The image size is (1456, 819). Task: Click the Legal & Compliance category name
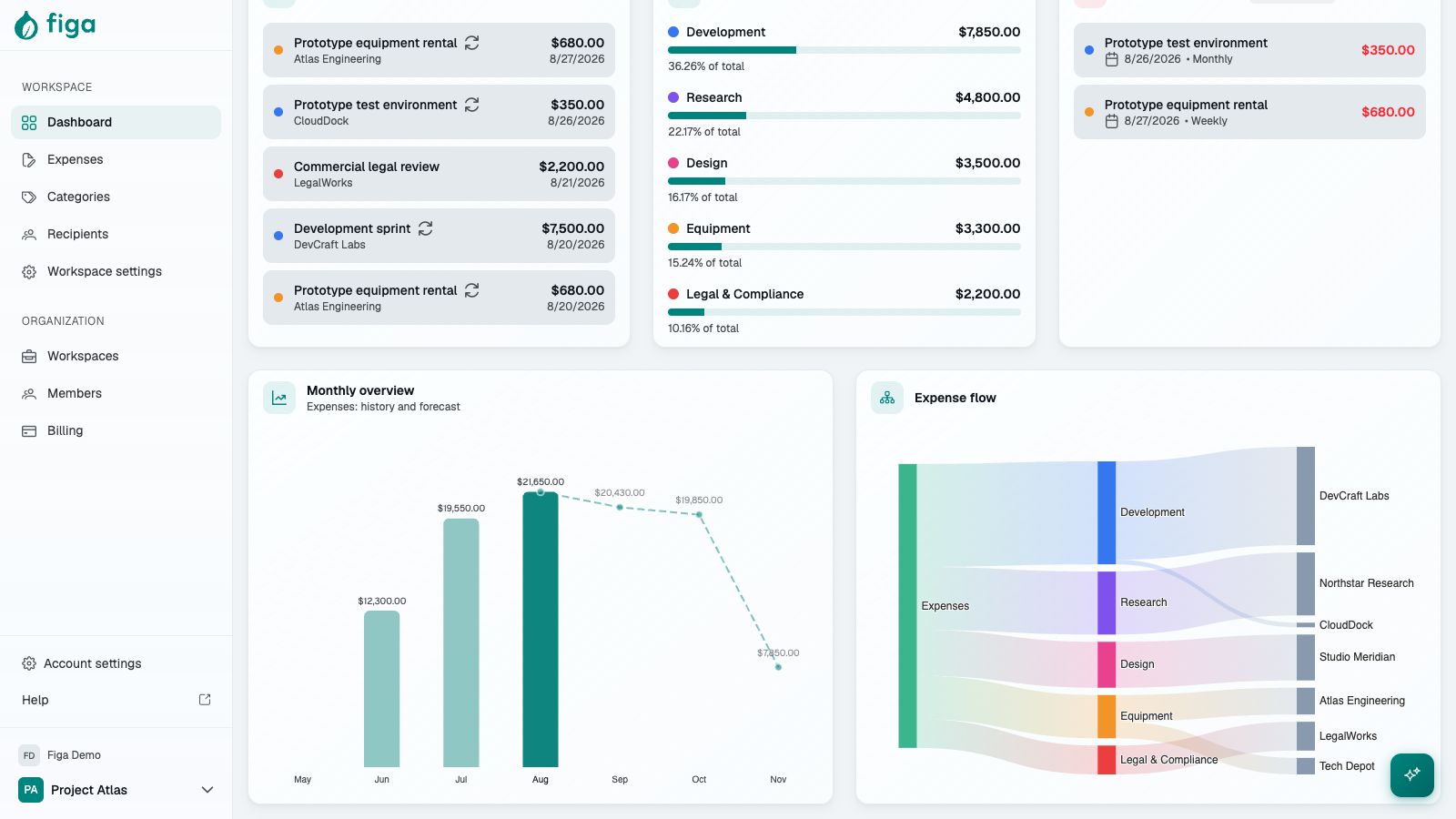click(x=745, y=294)
